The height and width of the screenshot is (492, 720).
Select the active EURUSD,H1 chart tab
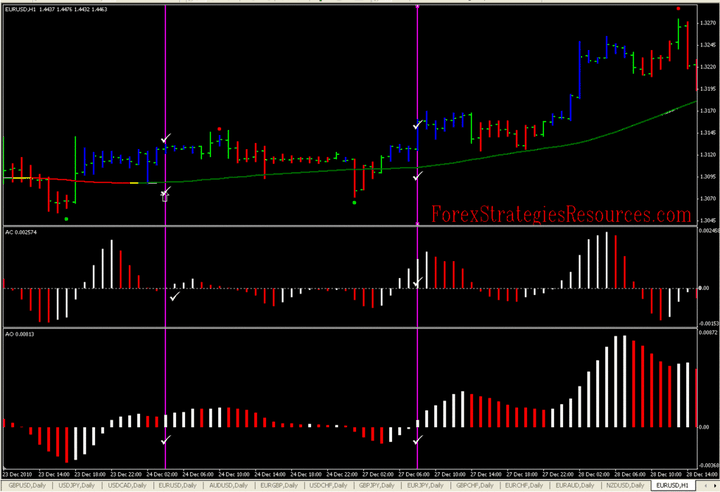pyautogui.click(x=672, y=486)
